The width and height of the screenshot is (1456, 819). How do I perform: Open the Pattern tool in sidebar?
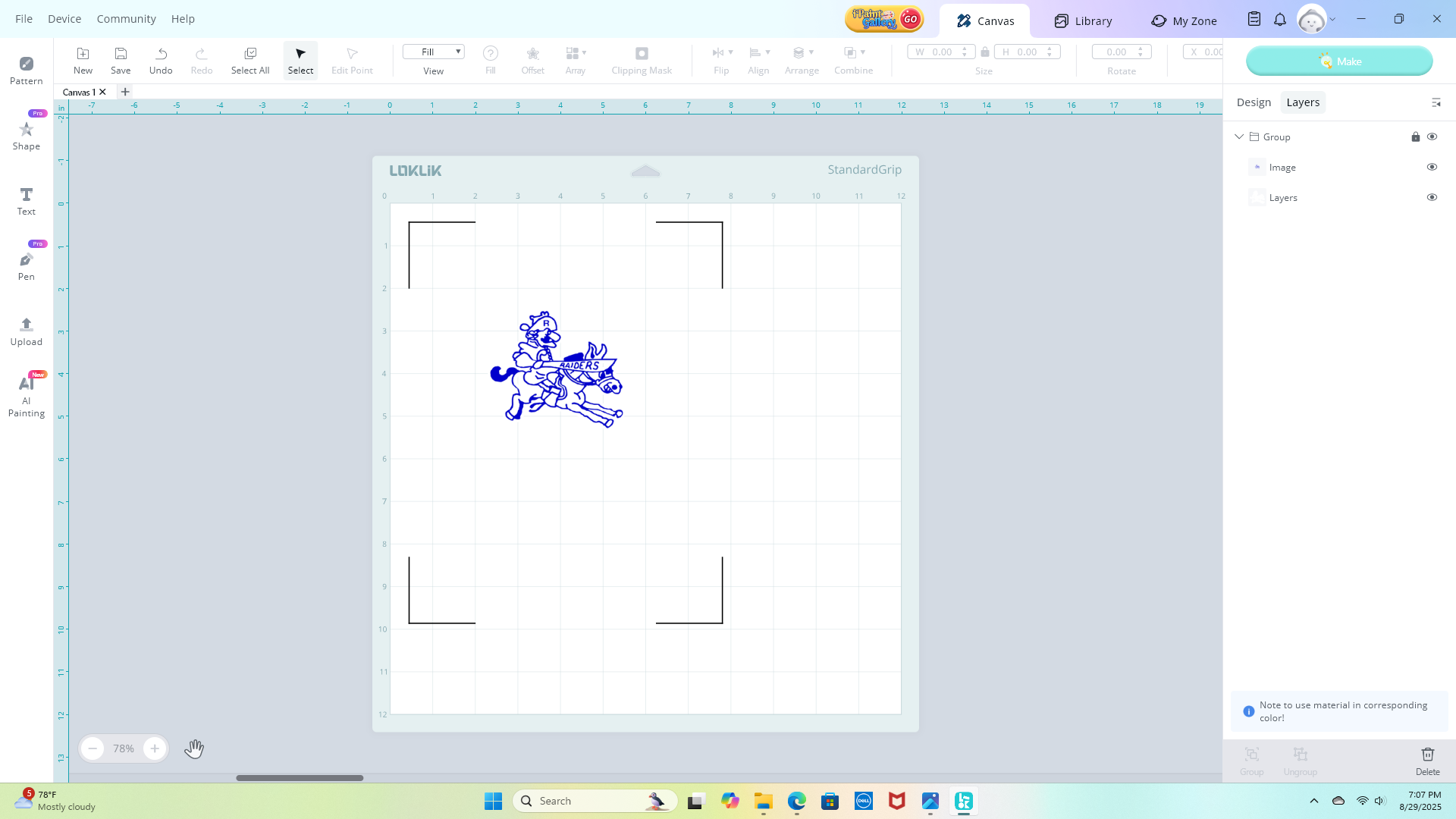pos(27,70)
